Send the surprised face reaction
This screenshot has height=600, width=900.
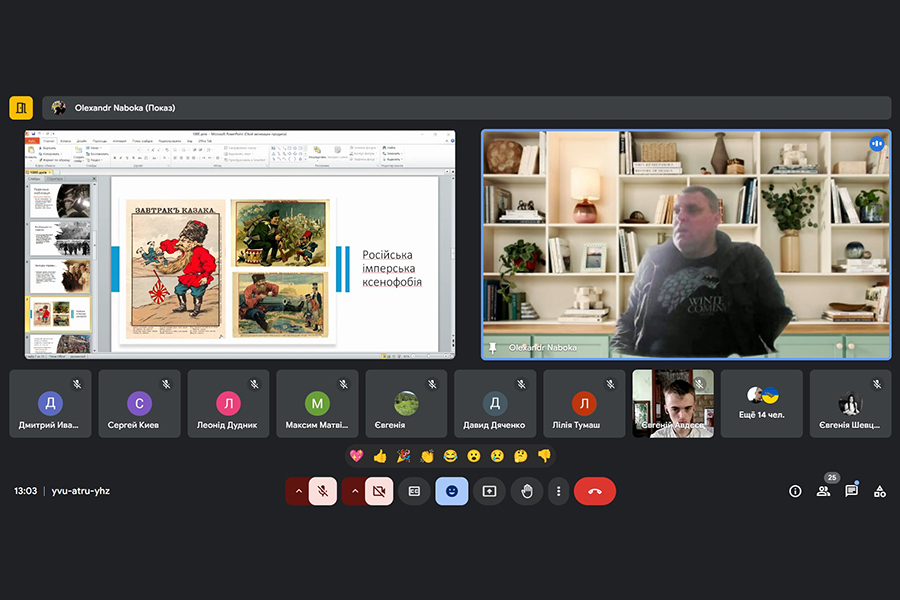click(x=474, y=456)
